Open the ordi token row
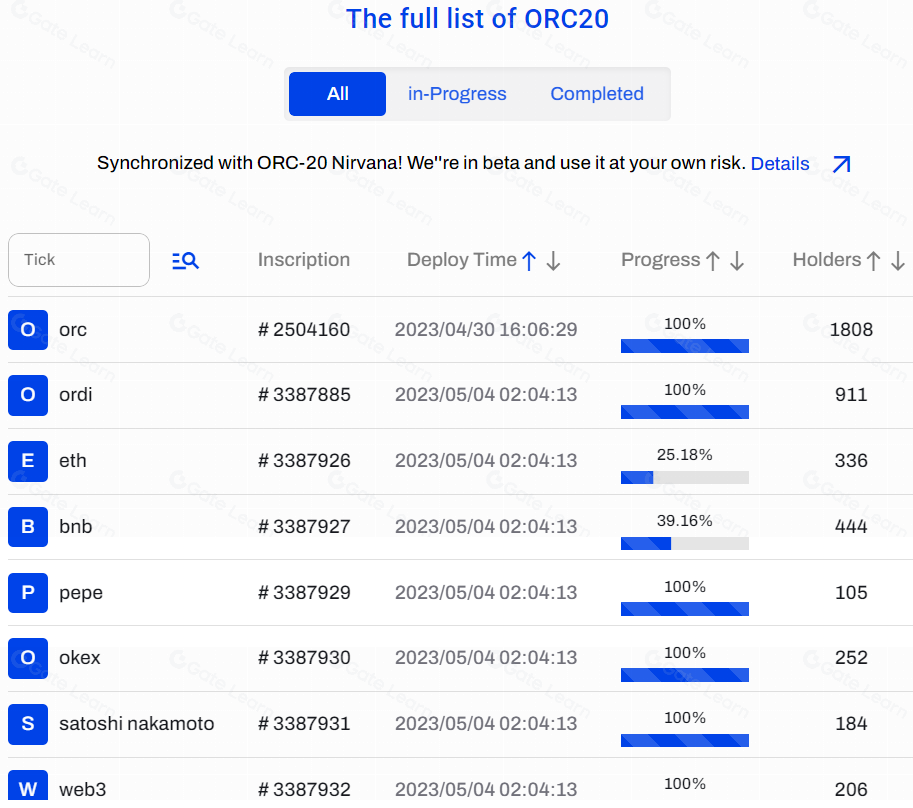 (76, 395)
